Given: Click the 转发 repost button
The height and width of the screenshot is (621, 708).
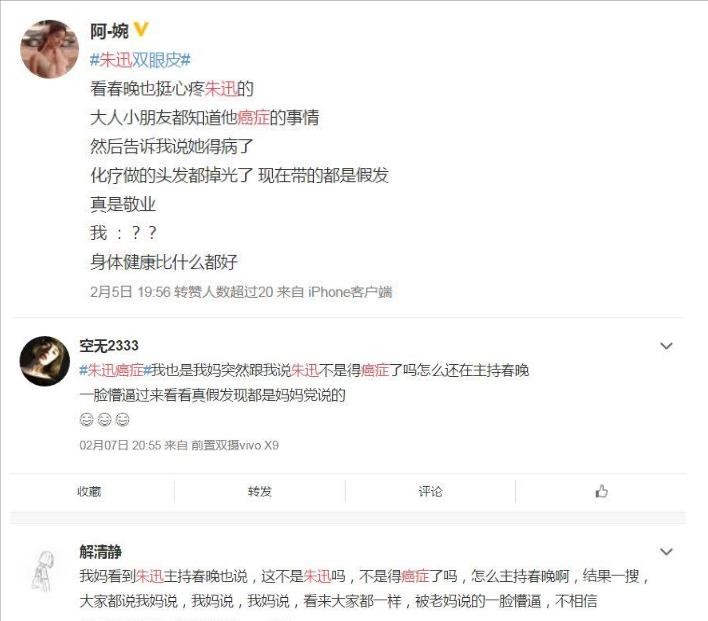Looking at the screenshot, I should [x=260, y=491].
